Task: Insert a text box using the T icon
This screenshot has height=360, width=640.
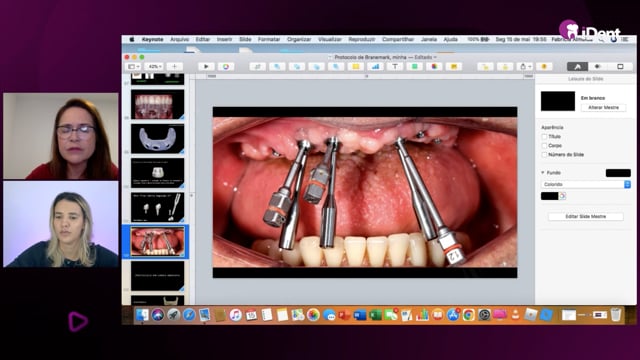Action: pos(395,67)
